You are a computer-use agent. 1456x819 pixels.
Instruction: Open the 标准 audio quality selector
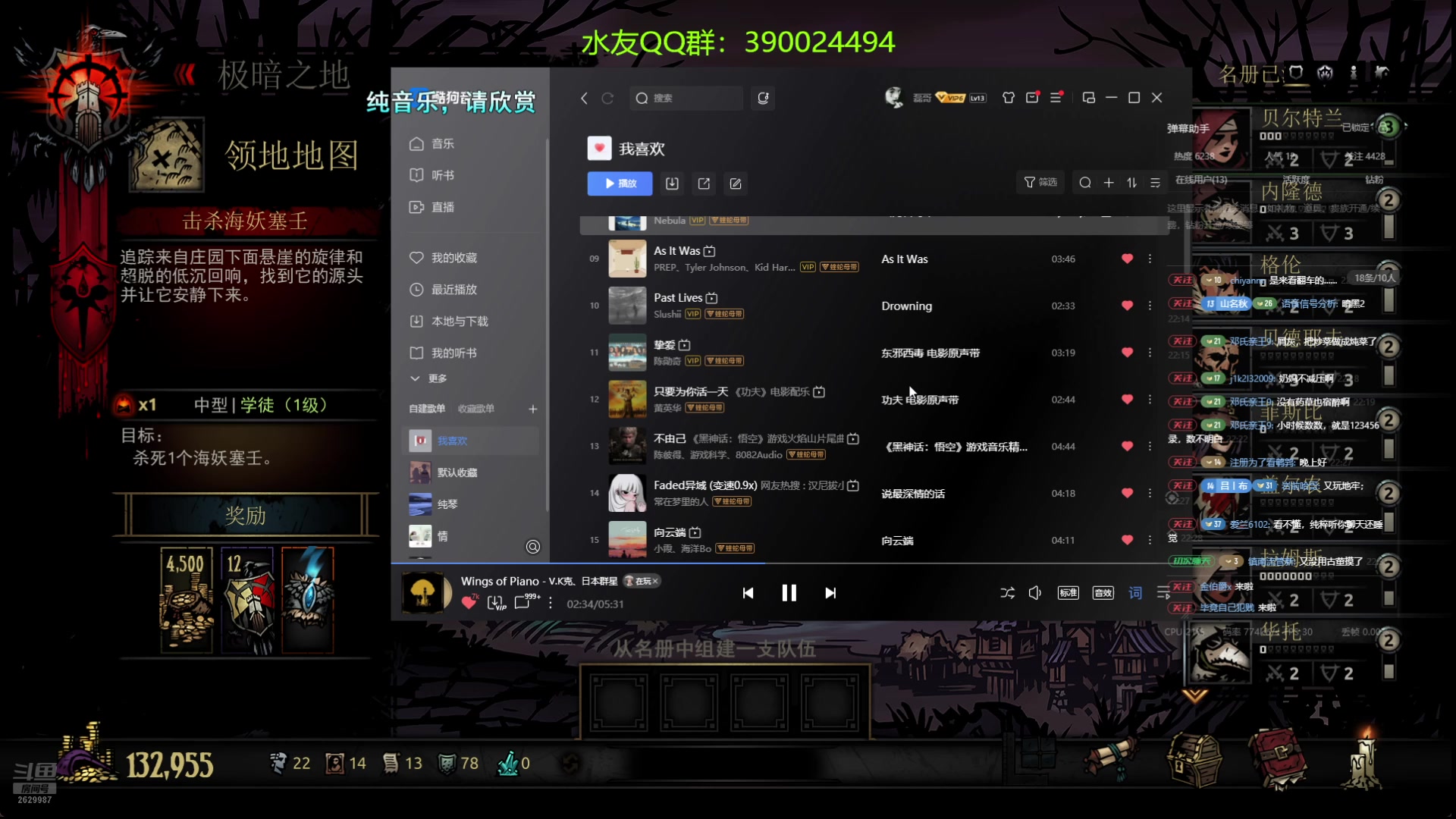(x=1068, y=593)
